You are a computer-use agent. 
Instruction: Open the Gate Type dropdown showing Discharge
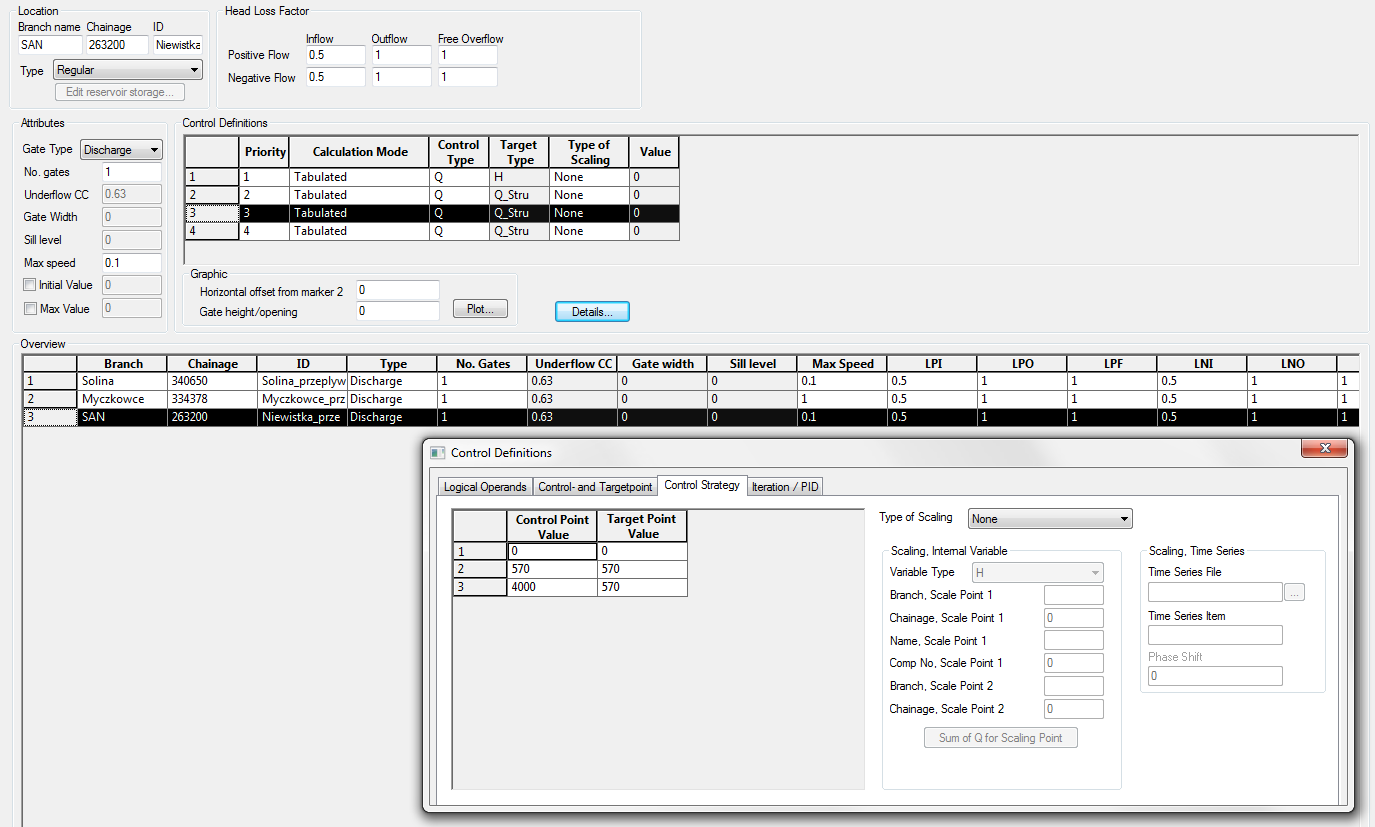pos(121,149)
